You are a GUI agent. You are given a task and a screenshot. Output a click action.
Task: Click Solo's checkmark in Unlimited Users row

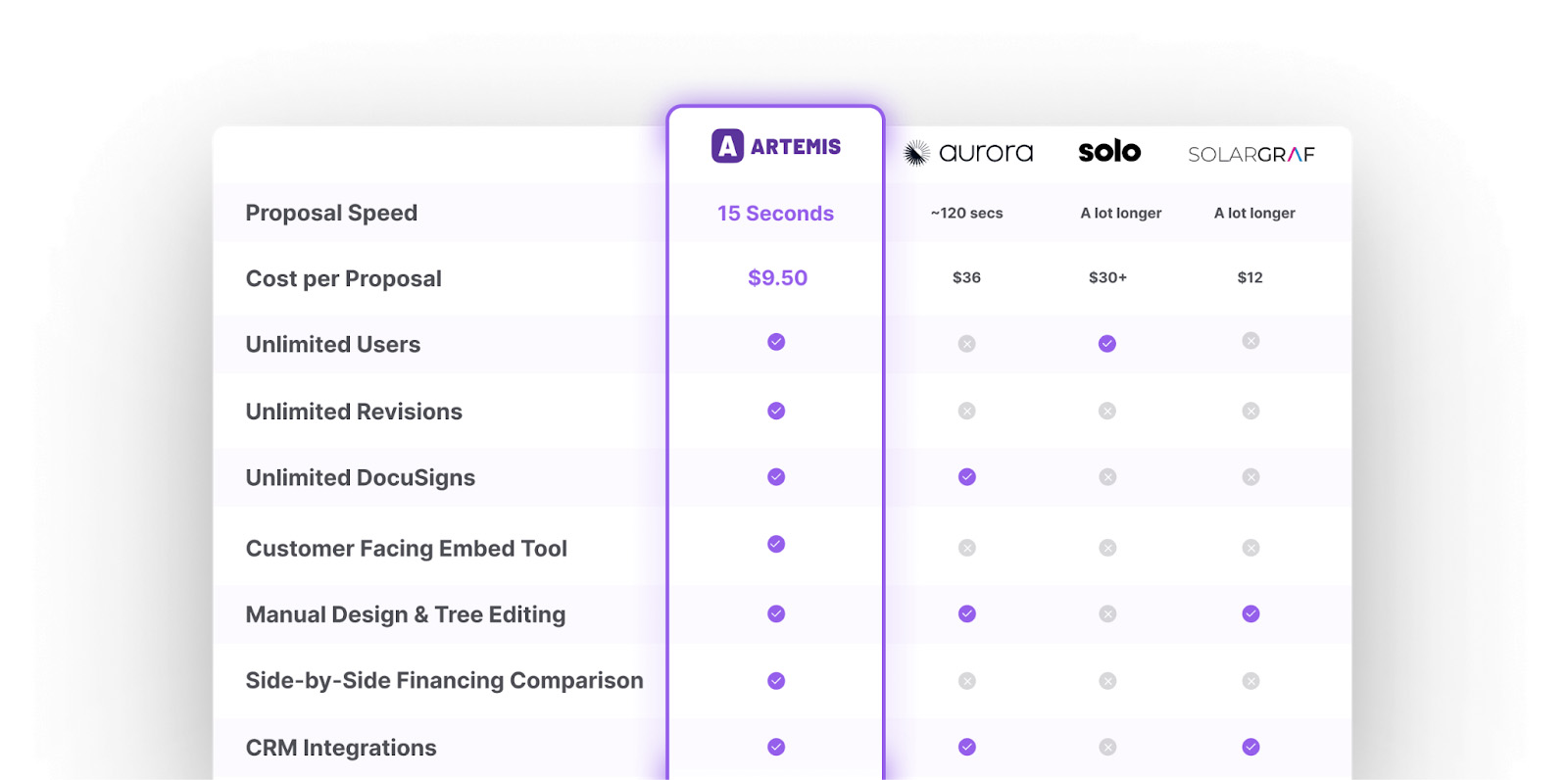coord(1107,344)
